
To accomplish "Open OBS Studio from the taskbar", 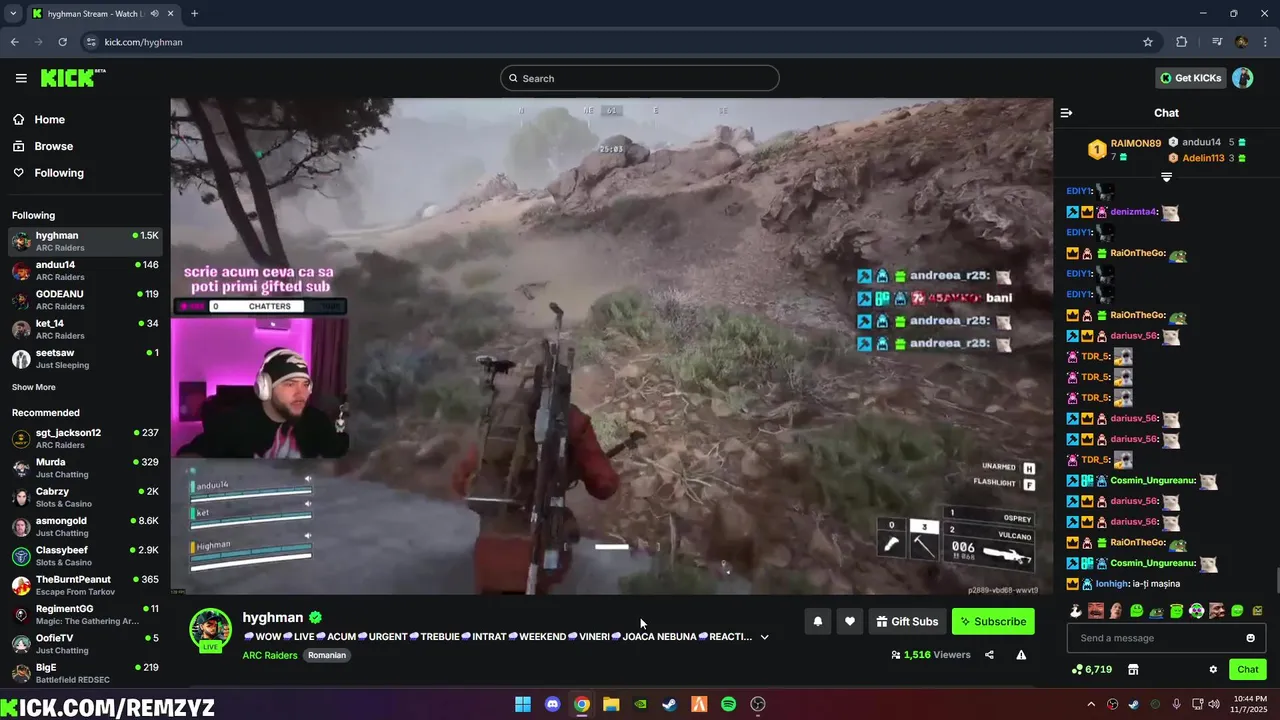I will (757, 704).
